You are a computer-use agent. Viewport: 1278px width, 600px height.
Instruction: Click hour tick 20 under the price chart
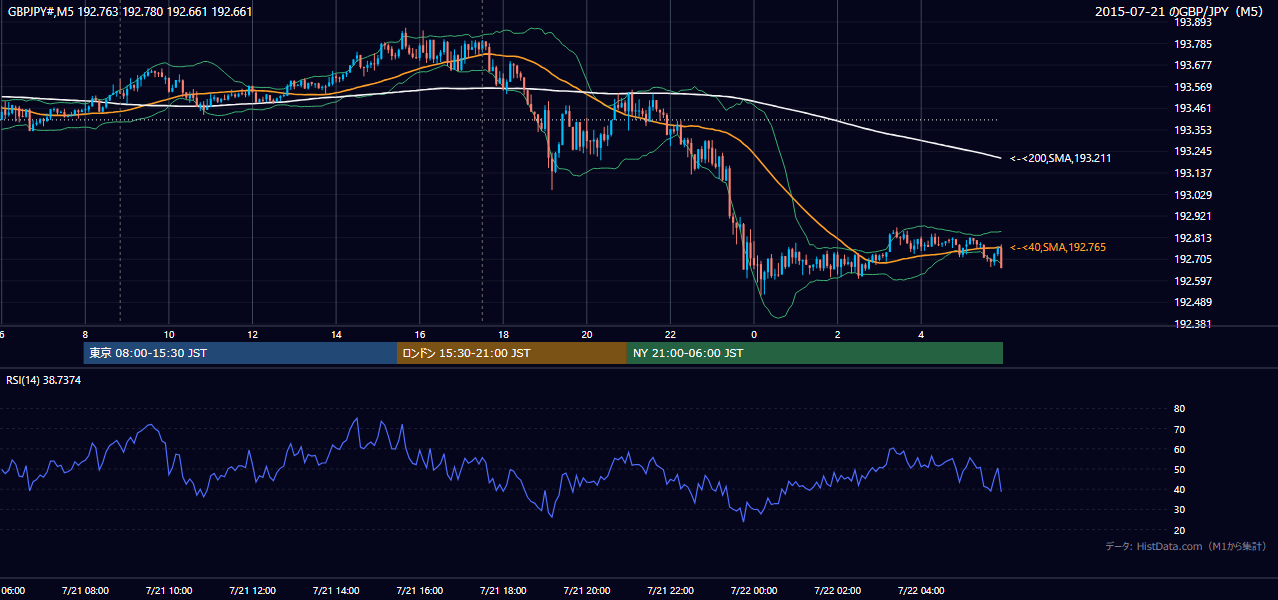(587, 334)
